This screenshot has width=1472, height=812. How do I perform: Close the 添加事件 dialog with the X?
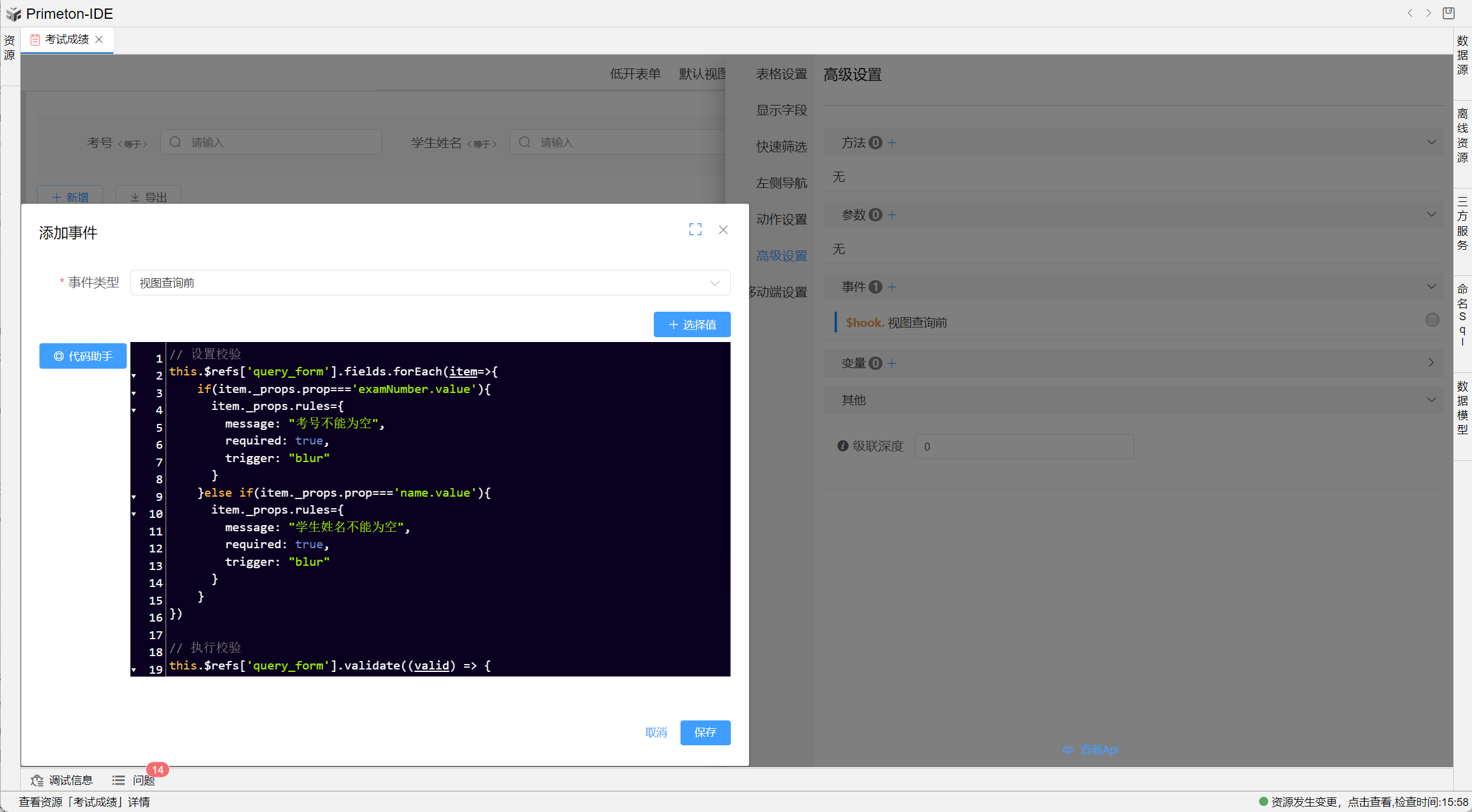pyautogui.click(x=723, y=230)
